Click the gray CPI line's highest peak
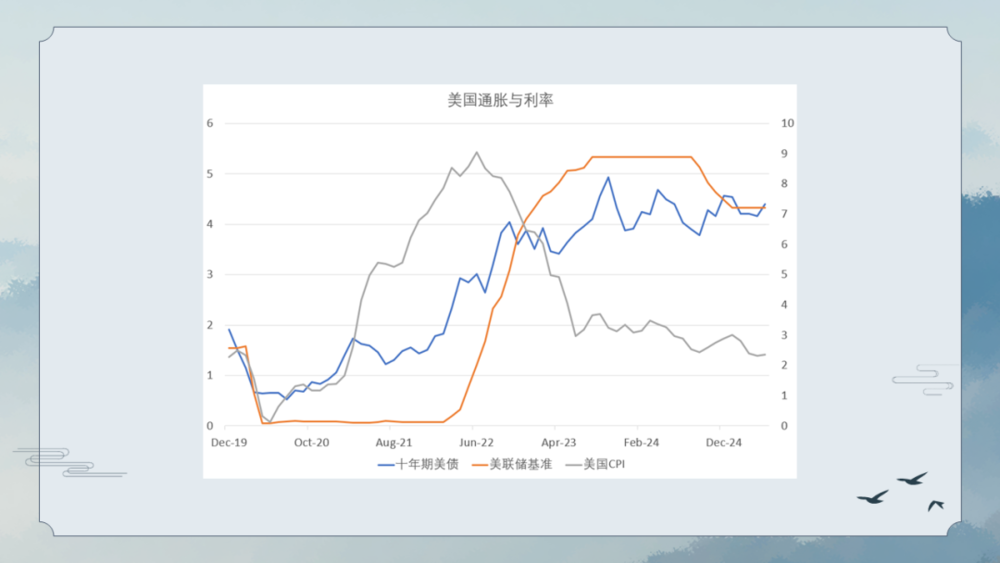This screenshot has width=1000, height=563. tap(476, 153)
